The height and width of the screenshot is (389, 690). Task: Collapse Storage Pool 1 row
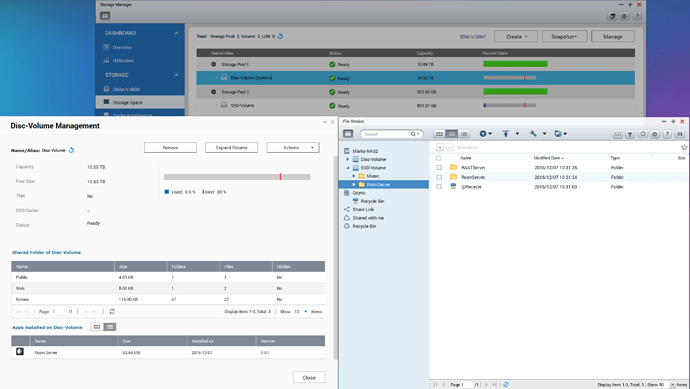(x=213, y=64)
